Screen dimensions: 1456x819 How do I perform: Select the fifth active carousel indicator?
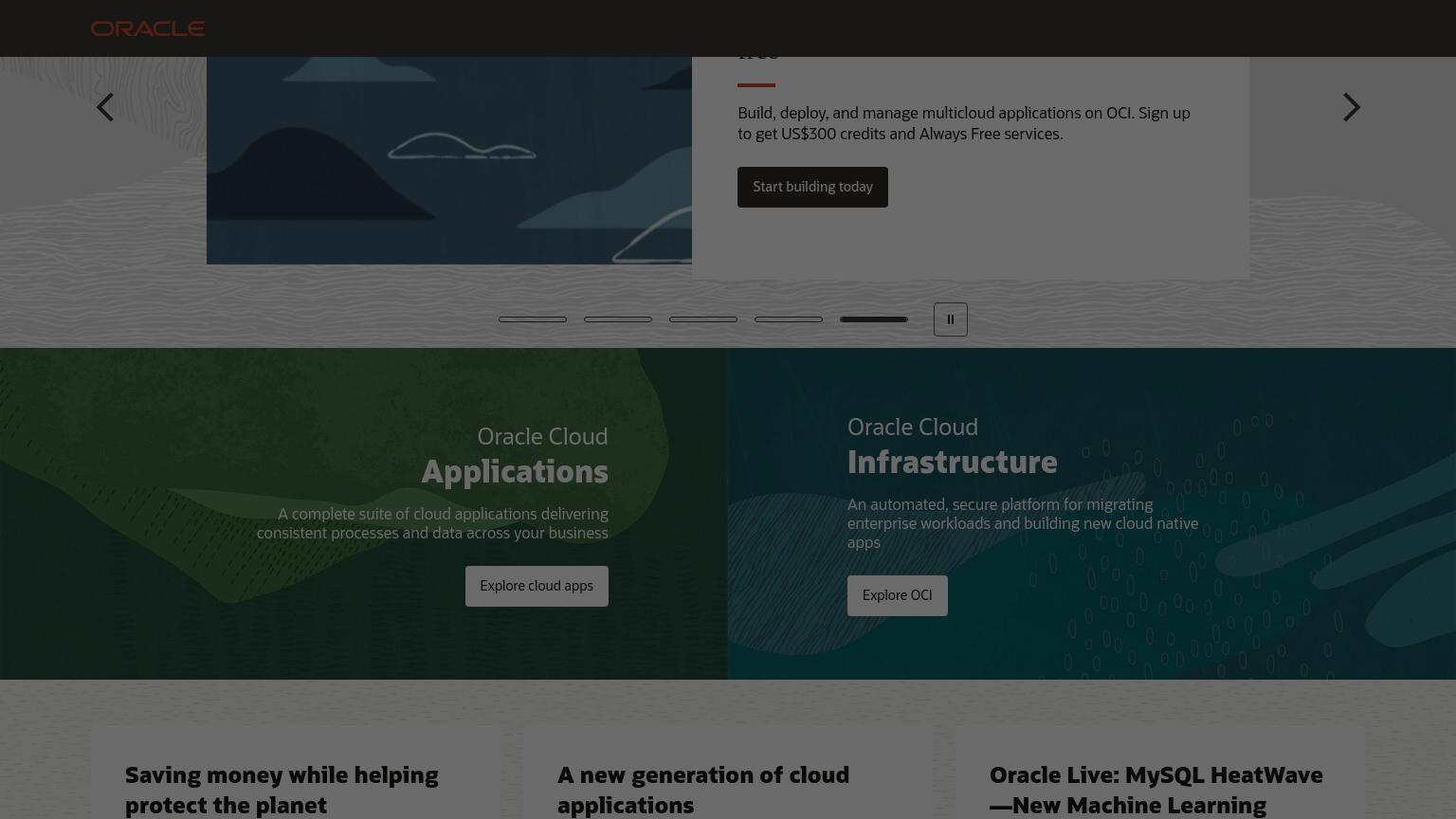point(874,319)
